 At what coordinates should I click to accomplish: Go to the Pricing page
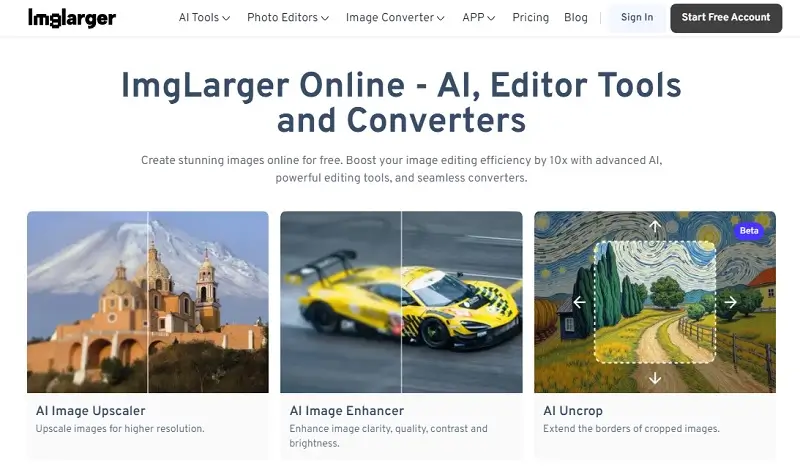[x=530, y=18]
